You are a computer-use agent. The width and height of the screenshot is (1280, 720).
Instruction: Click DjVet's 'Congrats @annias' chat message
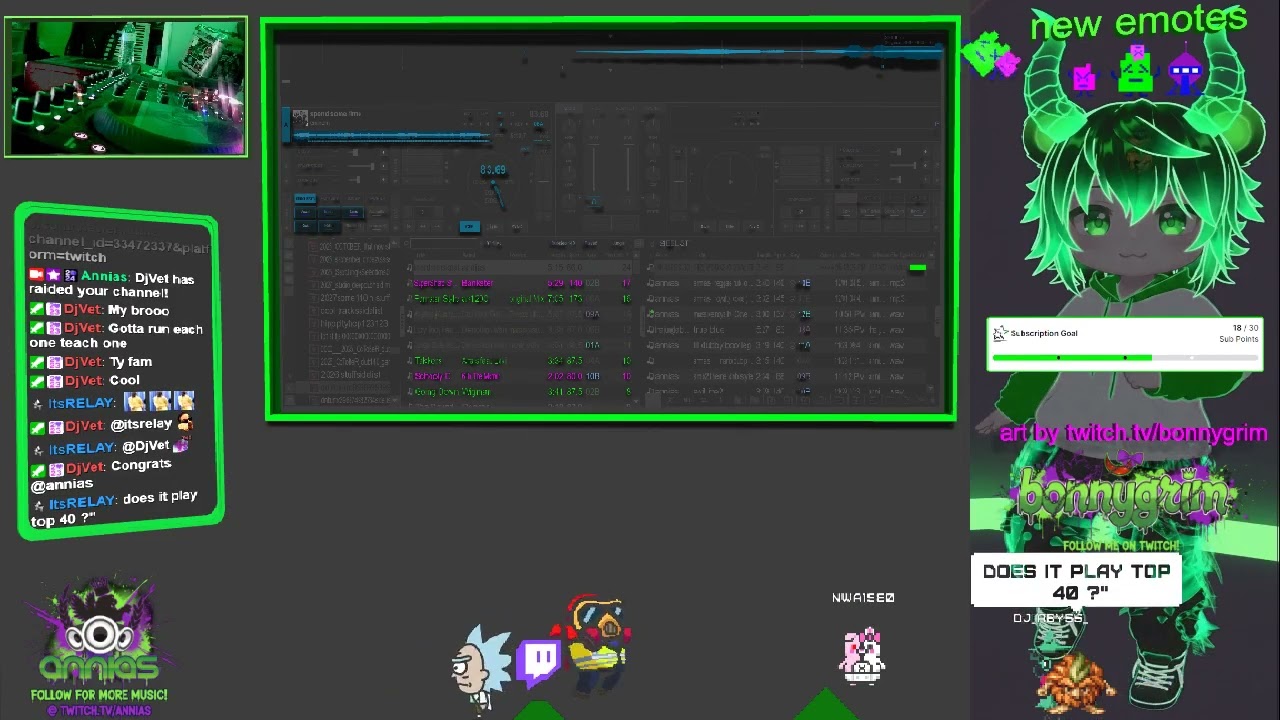(x=101, y=474)
